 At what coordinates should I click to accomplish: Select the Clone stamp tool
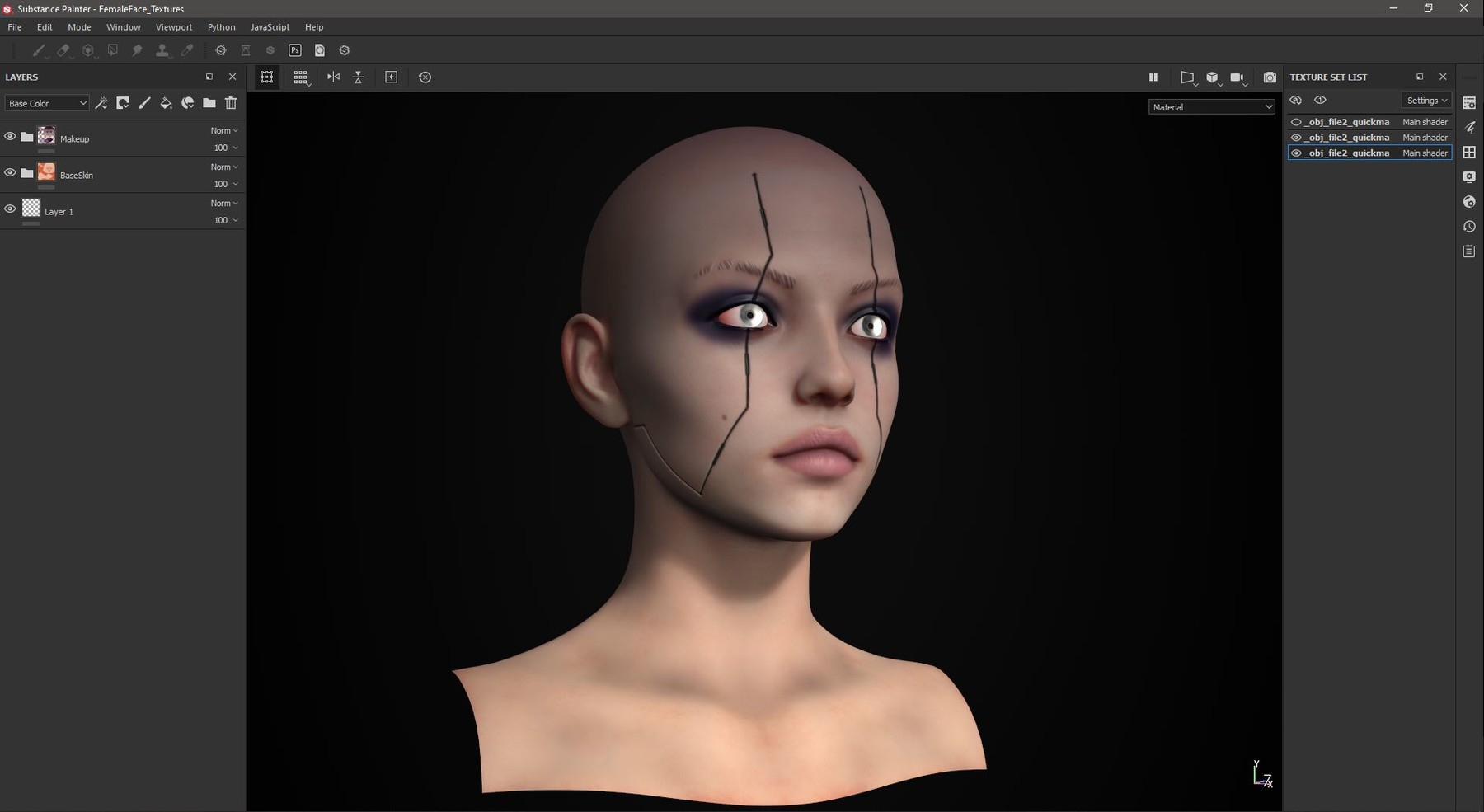[x=162, y=50]
